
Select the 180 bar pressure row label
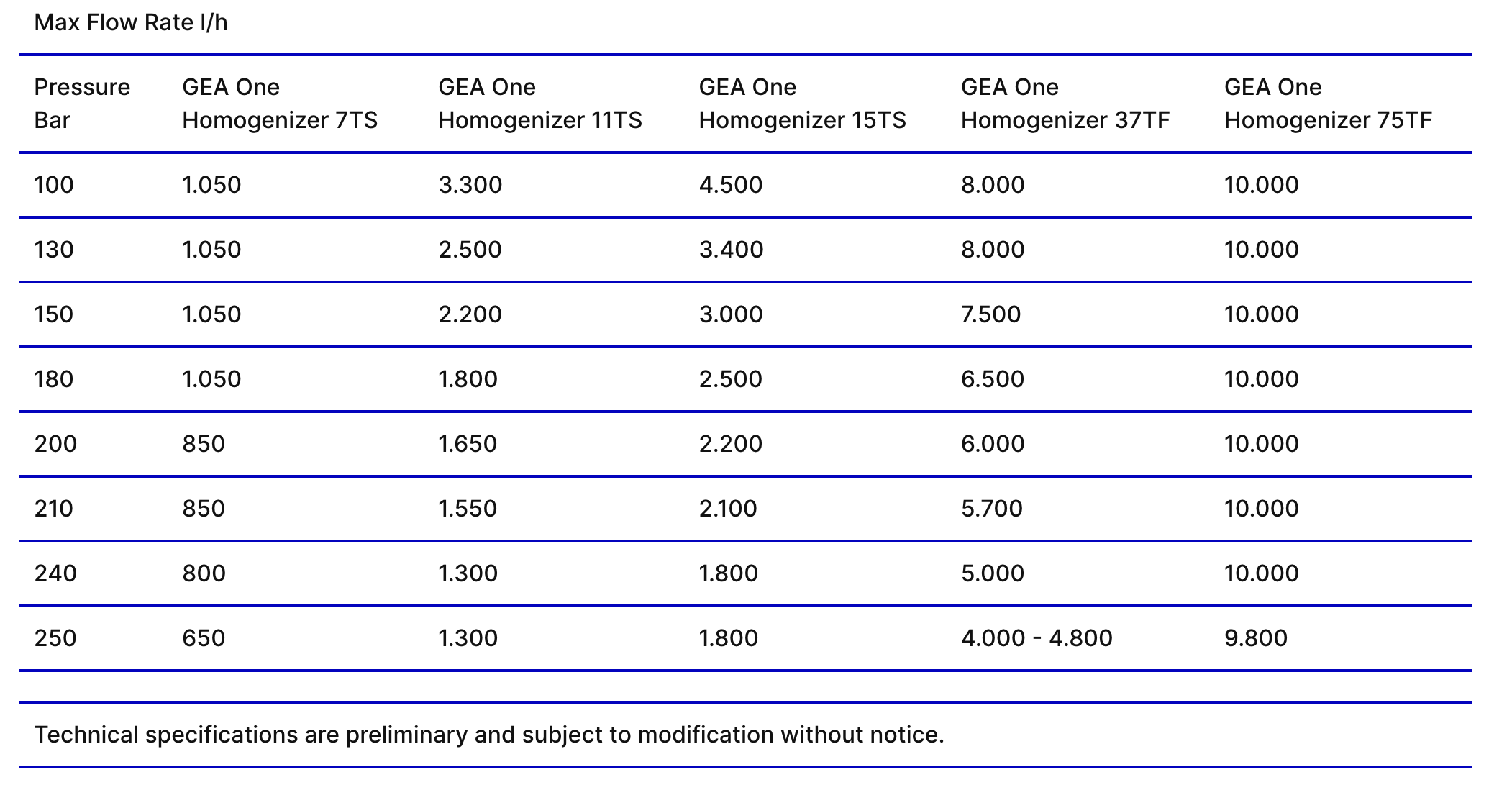pos(54,379)
